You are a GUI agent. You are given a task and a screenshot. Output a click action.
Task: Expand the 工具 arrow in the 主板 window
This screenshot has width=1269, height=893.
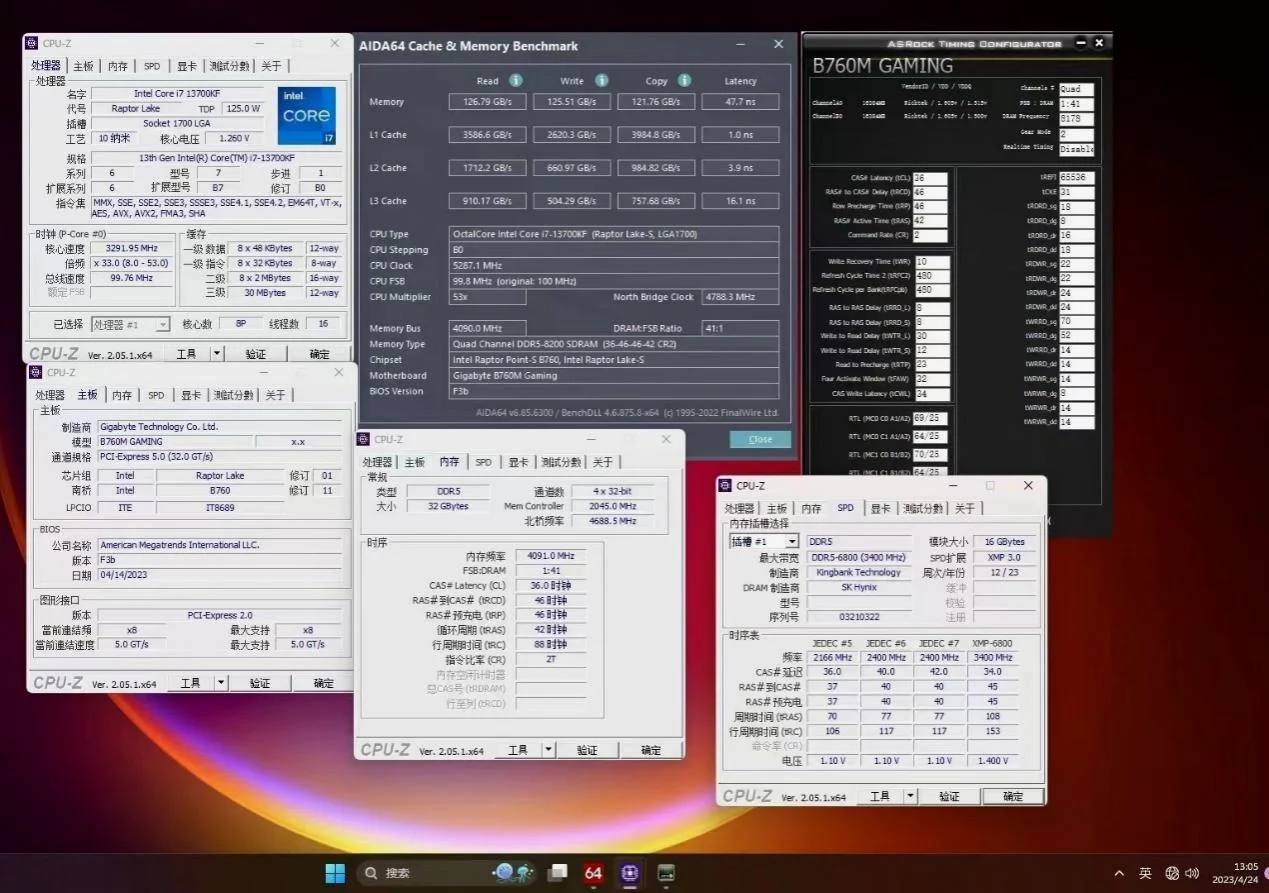221,683
